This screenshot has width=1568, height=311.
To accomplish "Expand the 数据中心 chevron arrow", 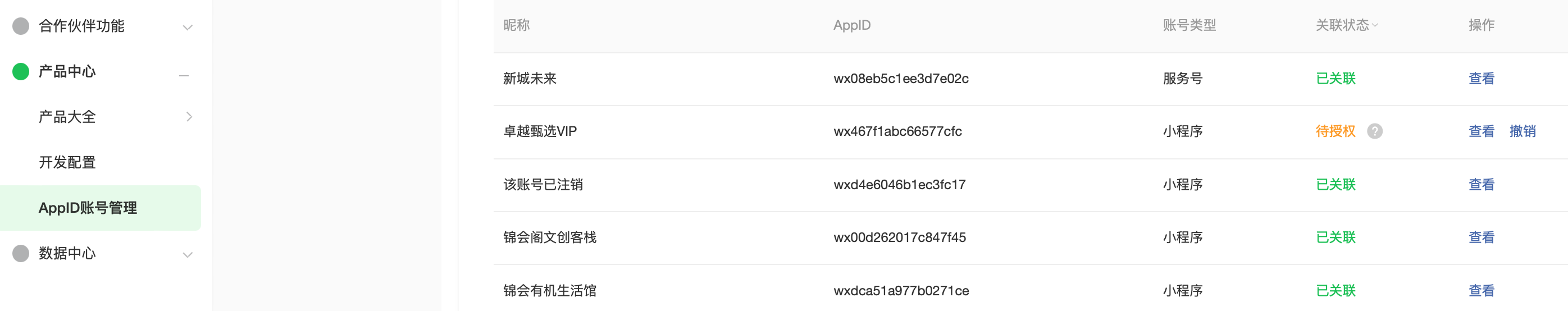I will point(188,255).
